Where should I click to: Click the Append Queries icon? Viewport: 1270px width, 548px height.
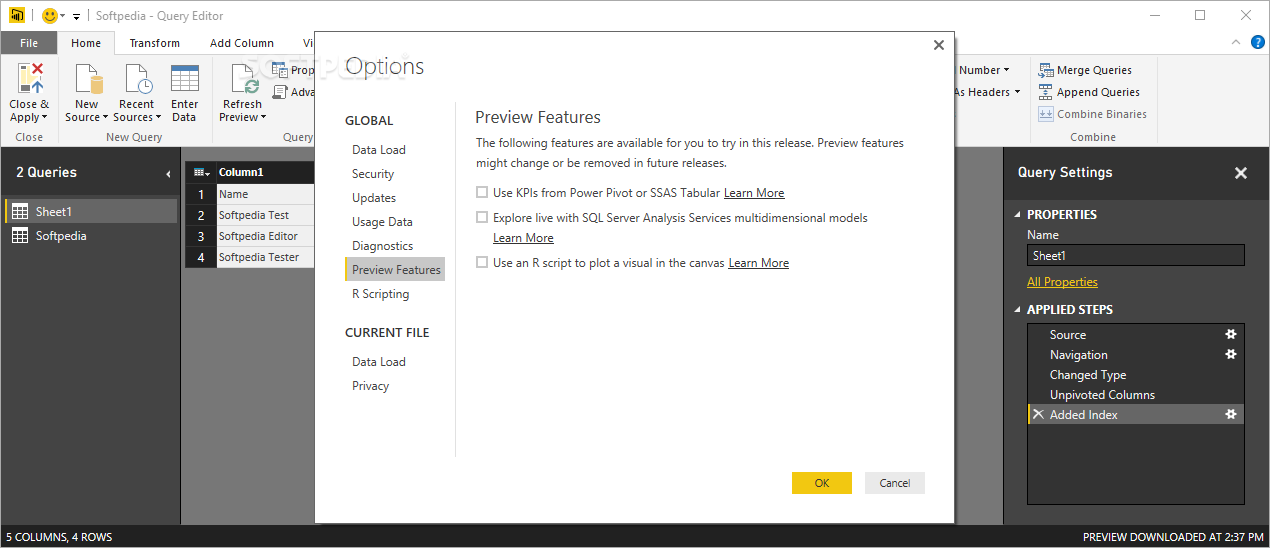pos(1046,92)
